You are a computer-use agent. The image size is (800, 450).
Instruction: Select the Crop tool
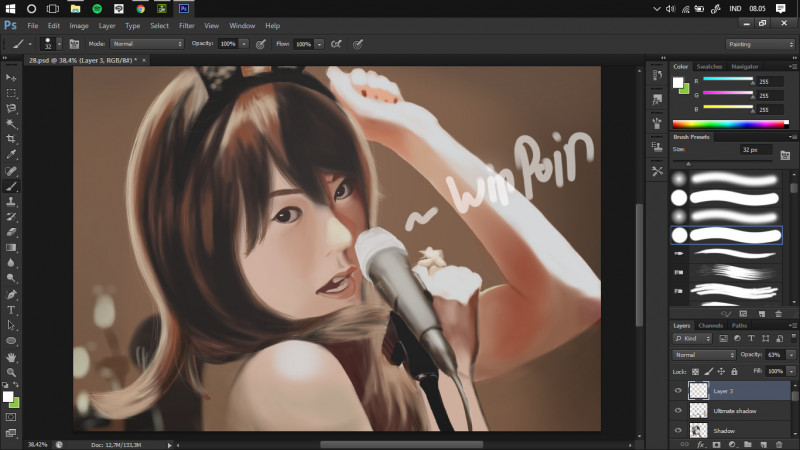11,139
